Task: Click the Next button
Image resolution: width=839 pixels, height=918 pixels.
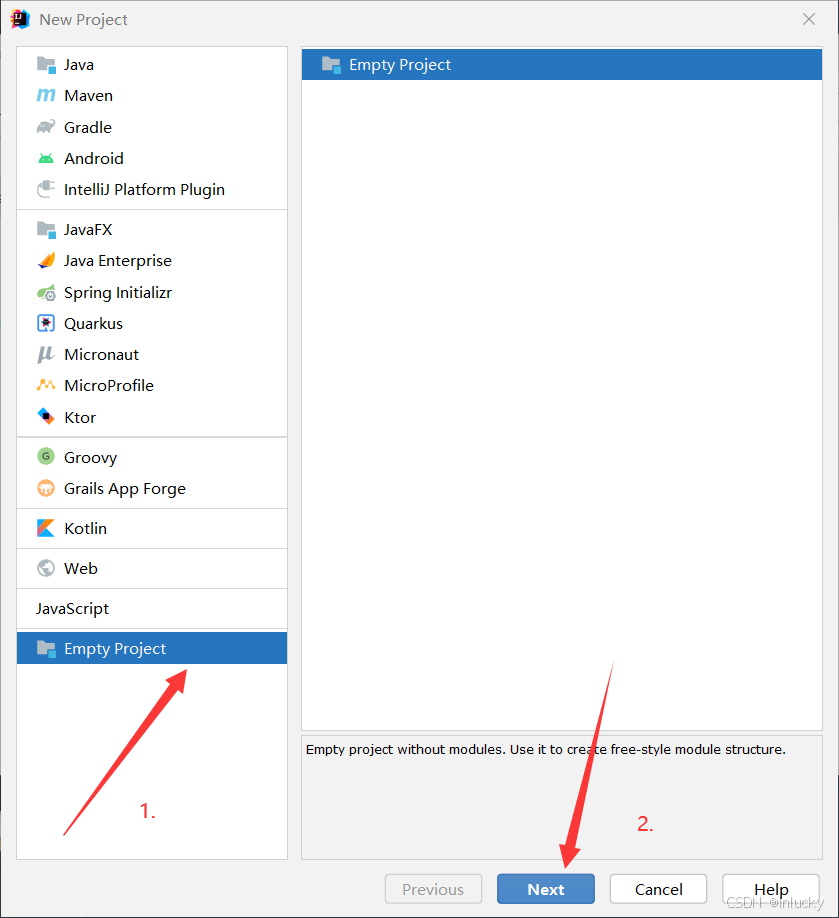Action: coord(546,889)
